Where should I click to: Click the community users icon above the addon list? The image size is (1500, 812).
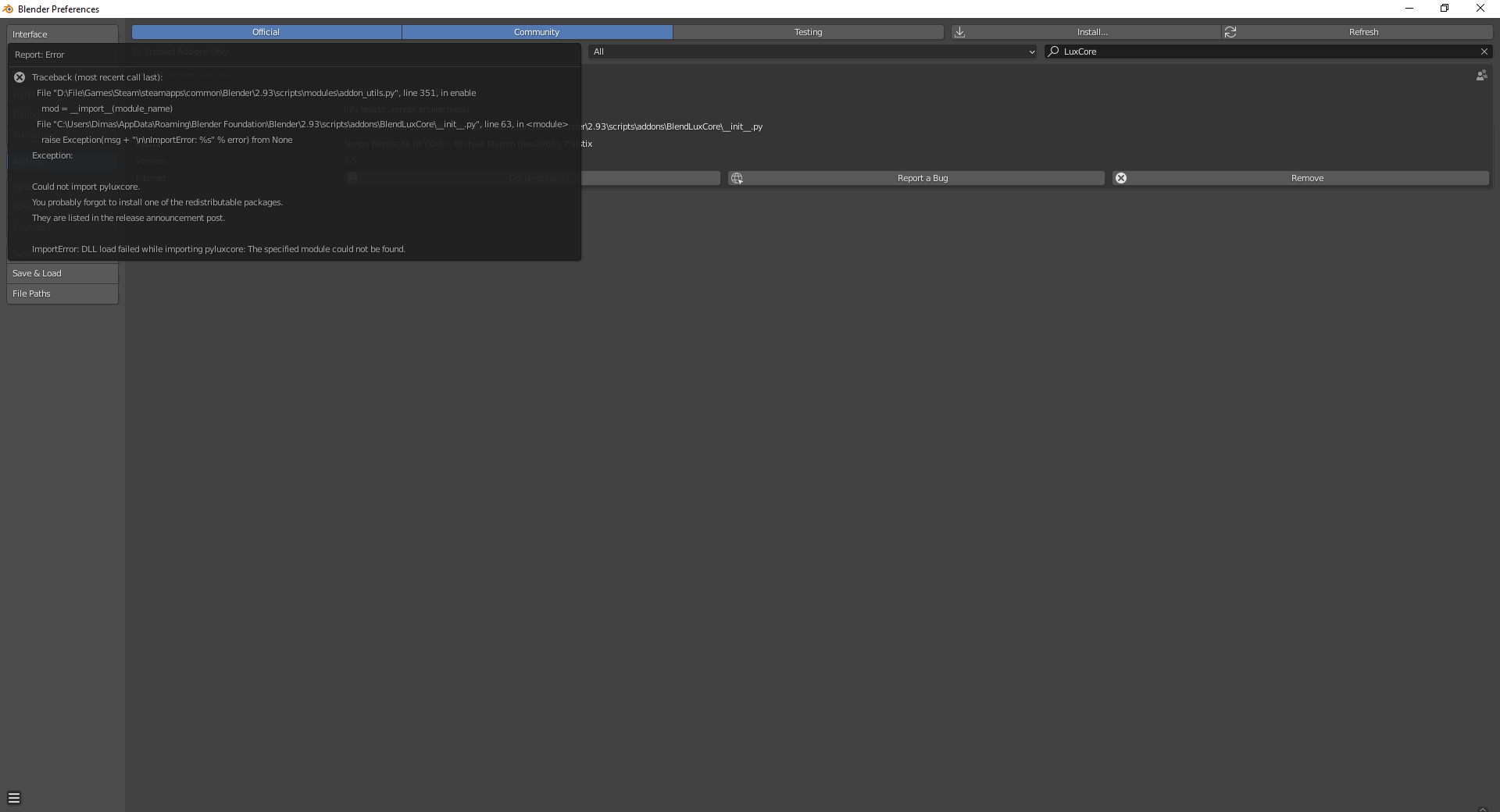pyautogui.click(x=1482, y=75)
